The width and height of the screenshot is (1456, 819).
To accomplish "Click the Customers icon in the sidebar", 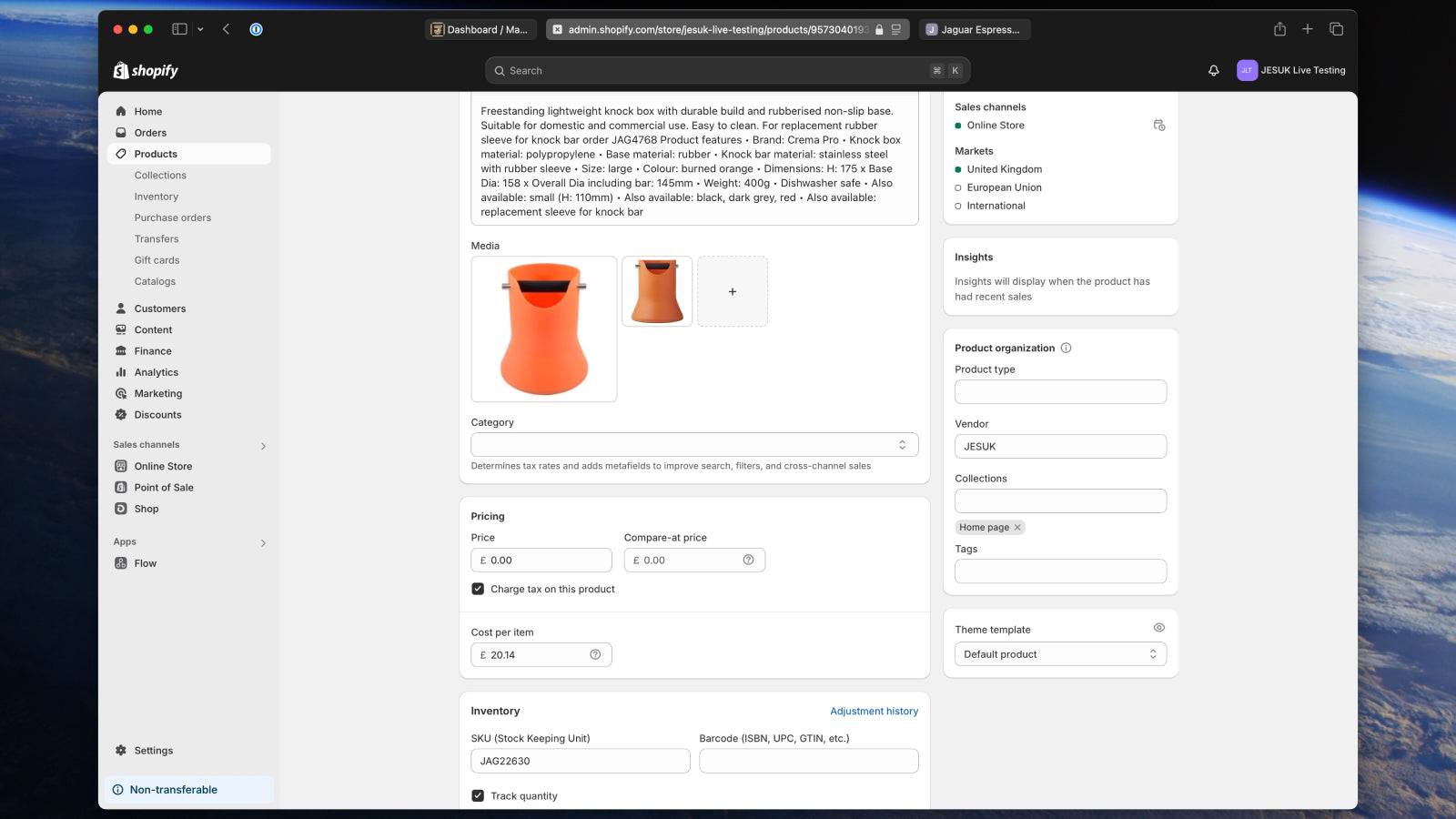I will (x=121, y=308).
